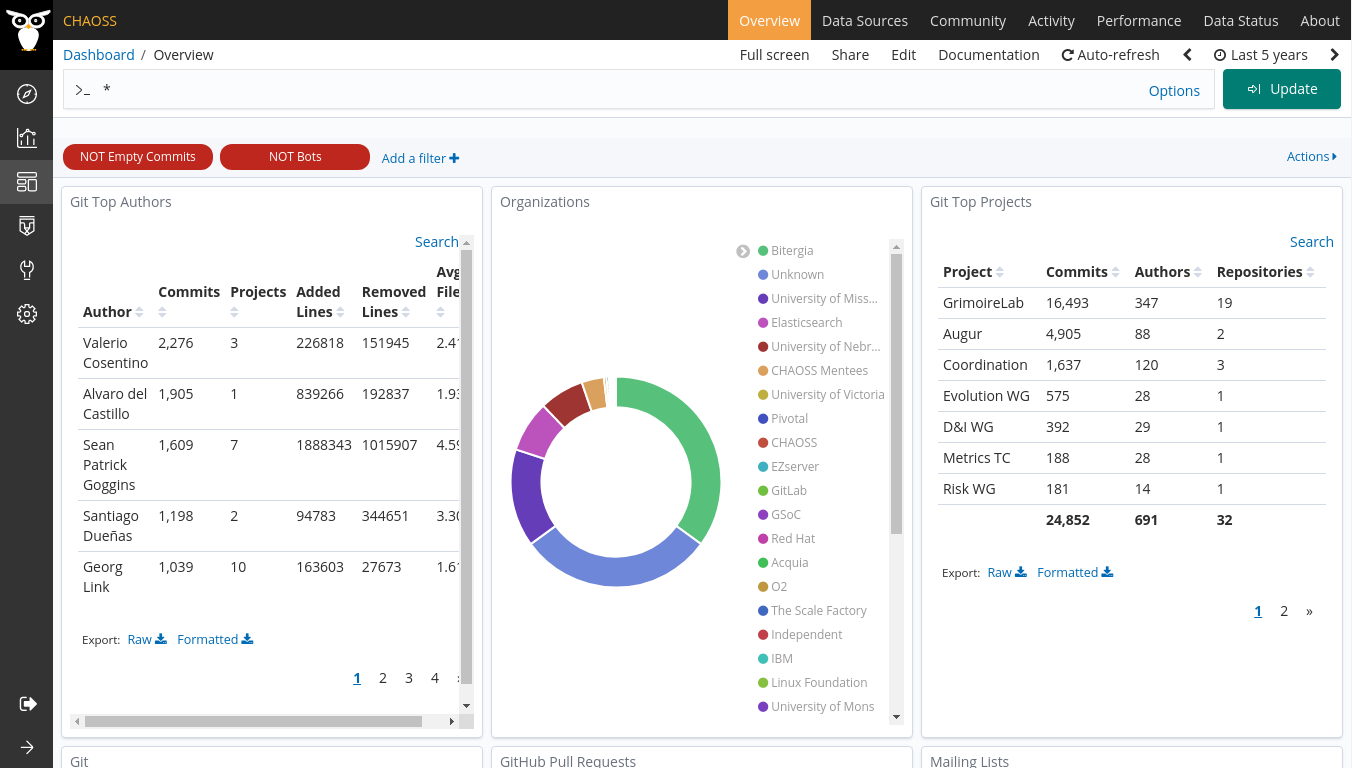Click GitLab in the organizations legend
Image resolution: width=1352 pixels, height=768 pixels.
(789, 491)
